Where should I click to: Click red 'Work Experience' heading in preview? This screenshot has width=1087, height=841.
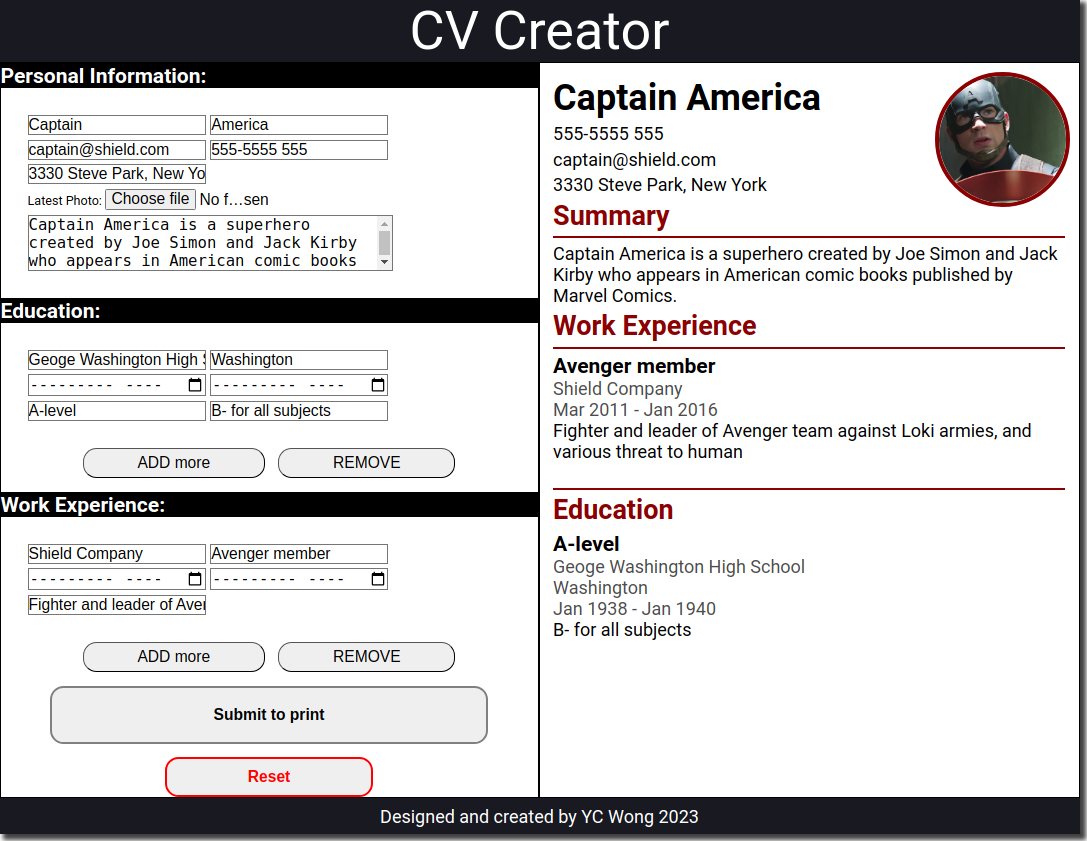(654, 326)
